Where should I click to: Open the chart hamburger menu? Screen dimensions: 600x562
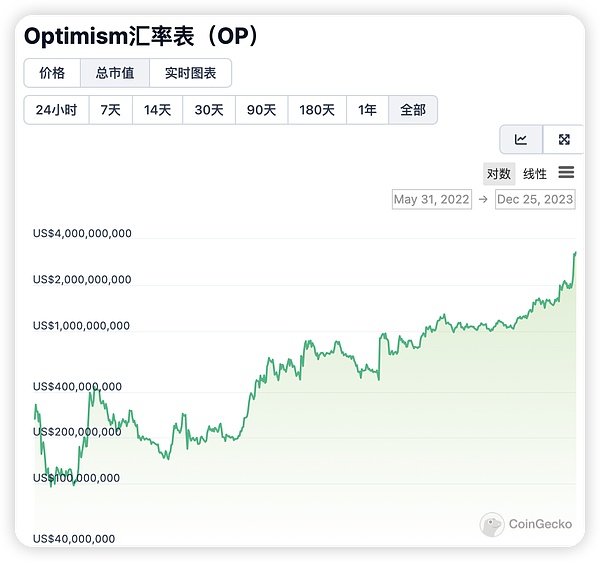tap(566, 173)
